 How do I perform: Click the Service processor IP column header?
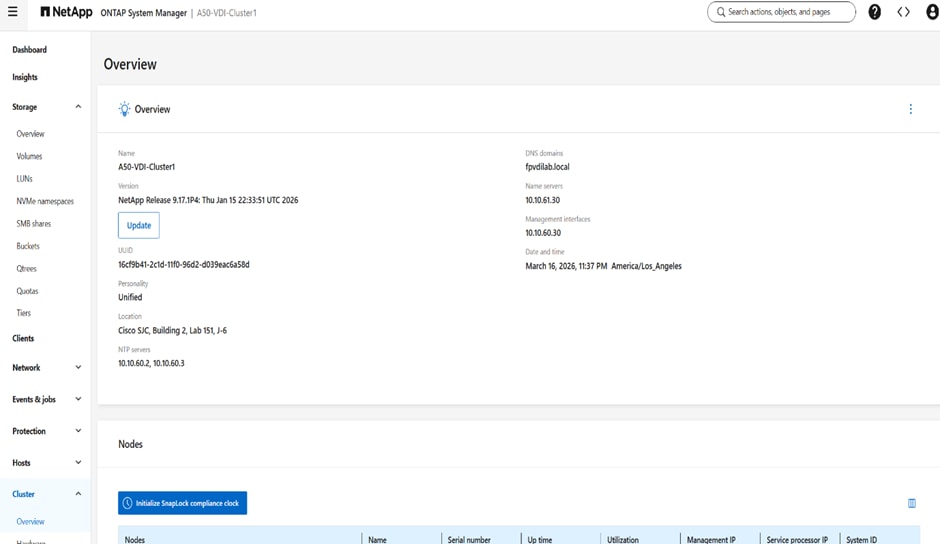click(x=797, y=540)
